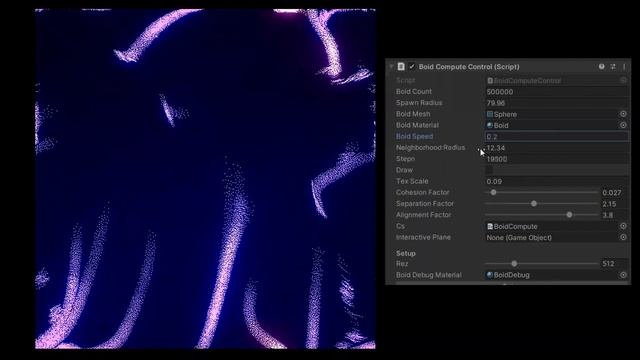
Task: Click the Separation Factor slider handle
Action: (533, 203)
